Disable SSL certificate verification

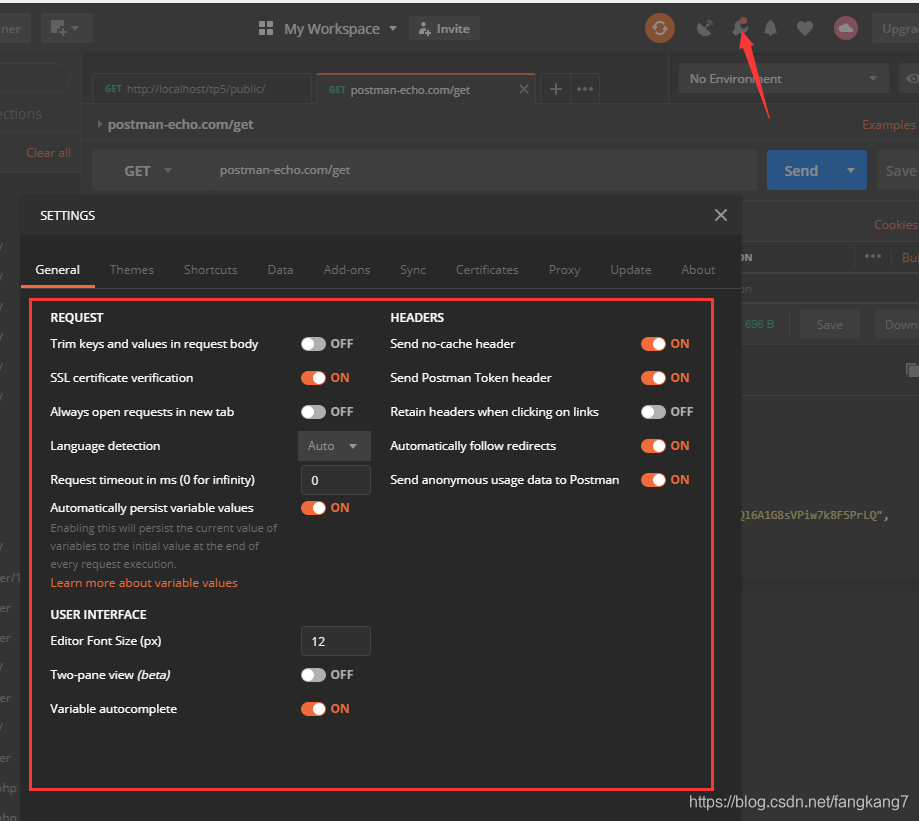tap(313, 378)
